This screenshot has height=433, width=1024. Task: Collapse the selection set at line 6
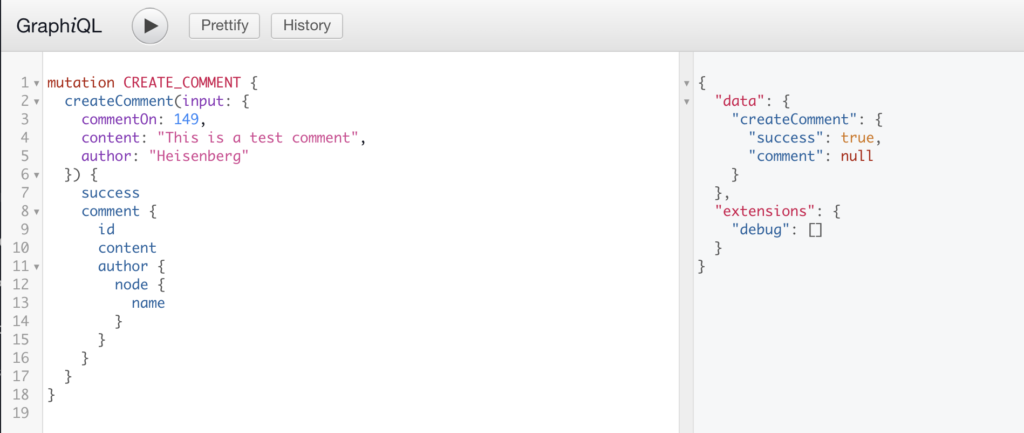[37, 175]
